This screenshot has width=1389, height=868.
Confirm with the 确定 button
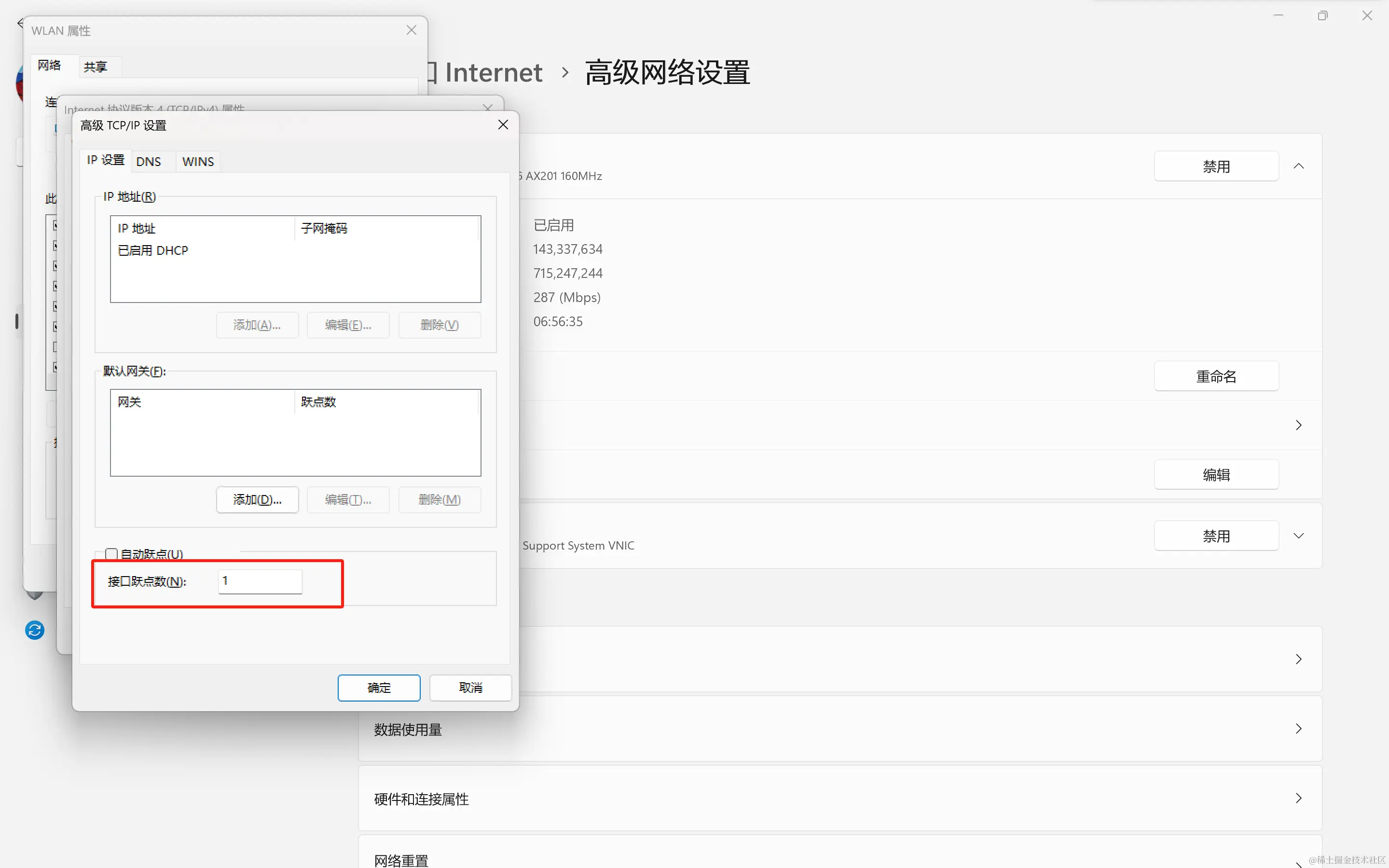(x=379, y=688)
